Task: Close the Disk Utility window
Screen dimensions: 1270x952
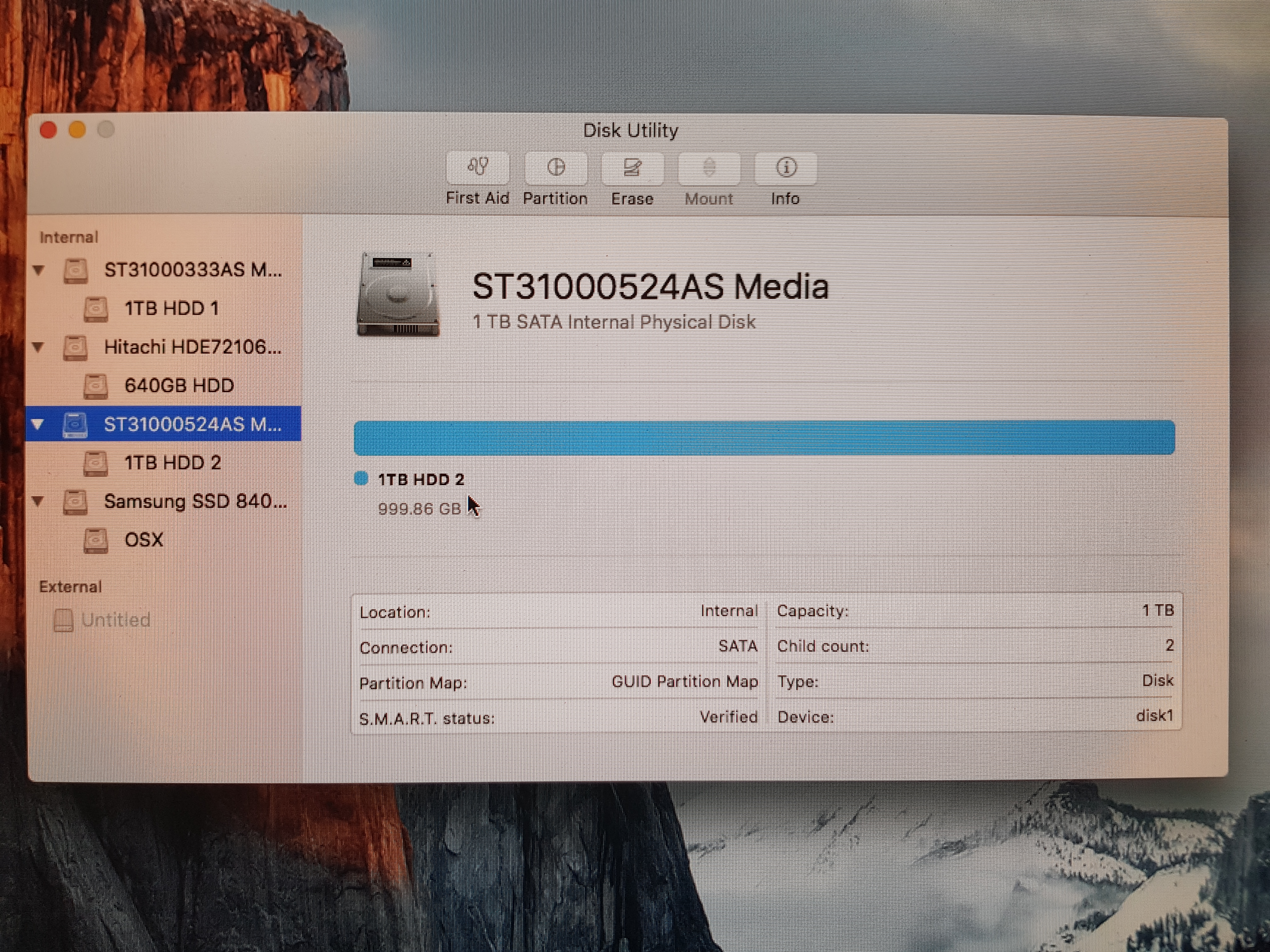Action: [48, 130]
